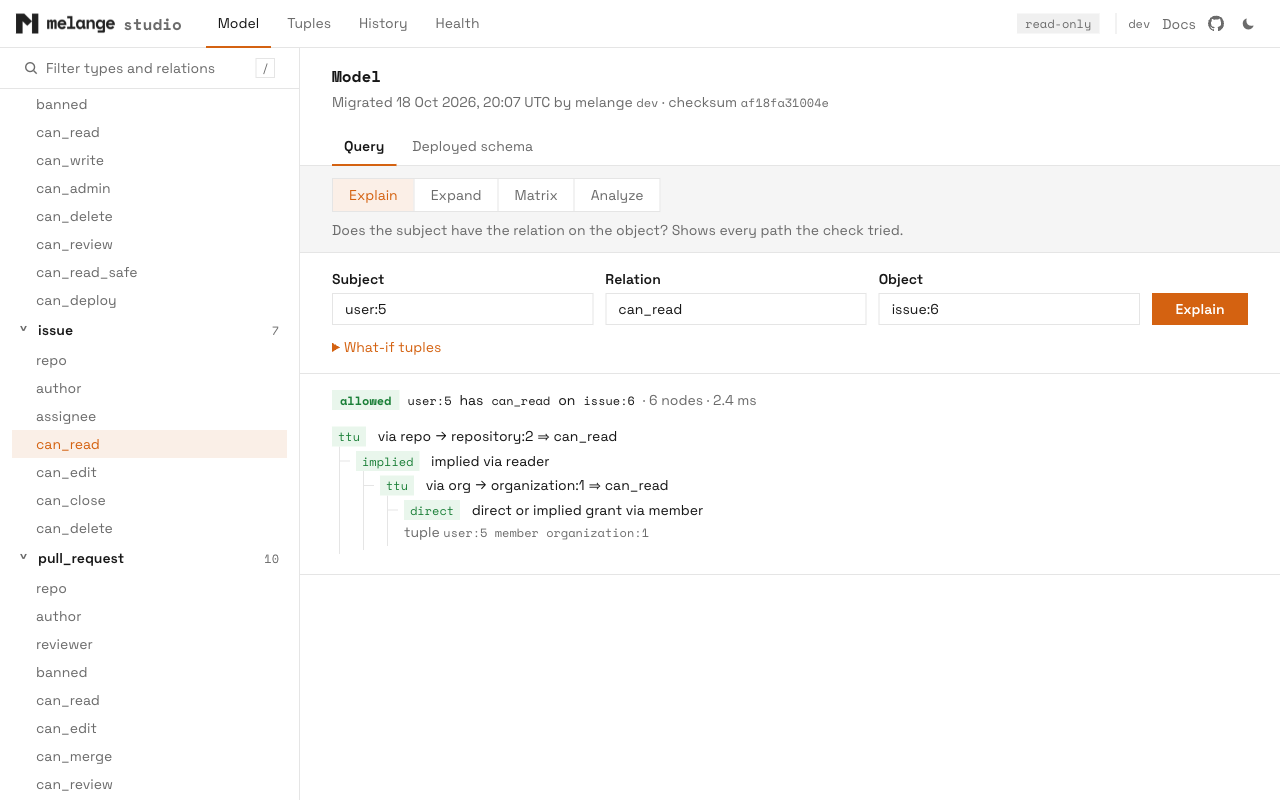The image size is (1280, 800).
Task: Select the can_deploy relation
Action: pyautogui.click(x=149, y=300)
